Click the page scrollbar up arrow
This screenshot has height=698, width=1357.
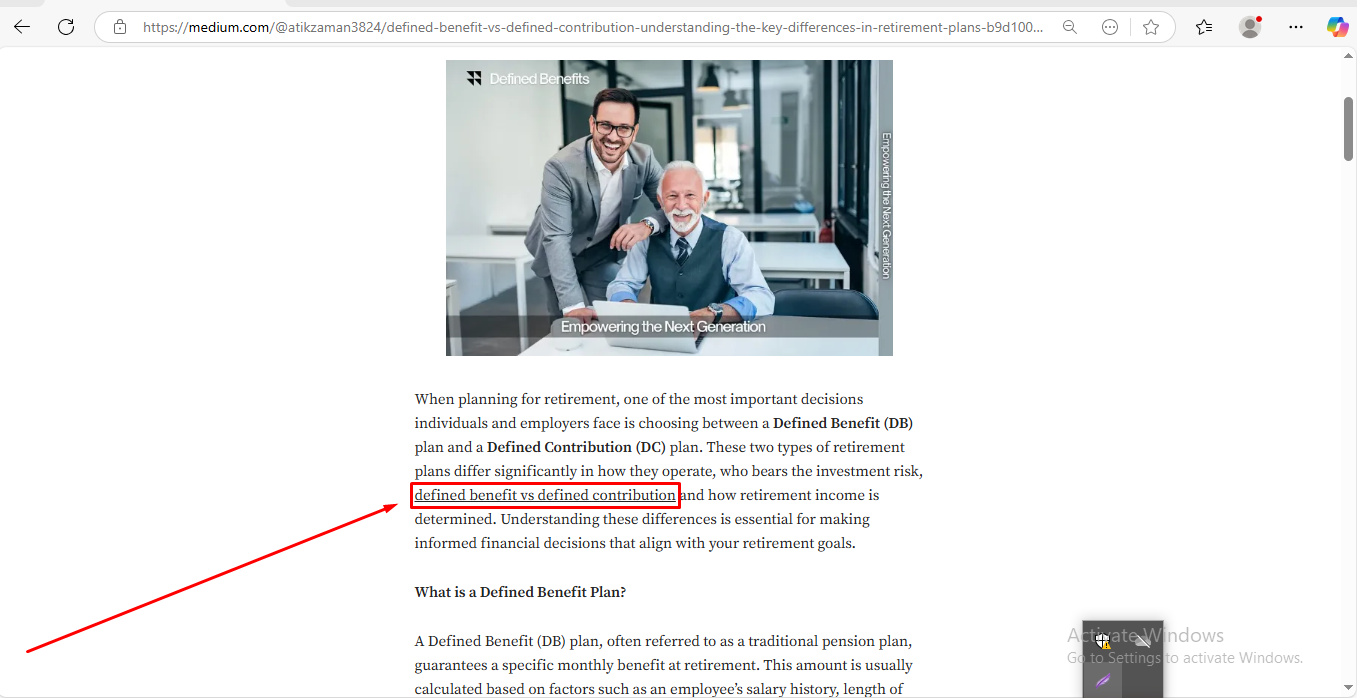[1348, 56]
